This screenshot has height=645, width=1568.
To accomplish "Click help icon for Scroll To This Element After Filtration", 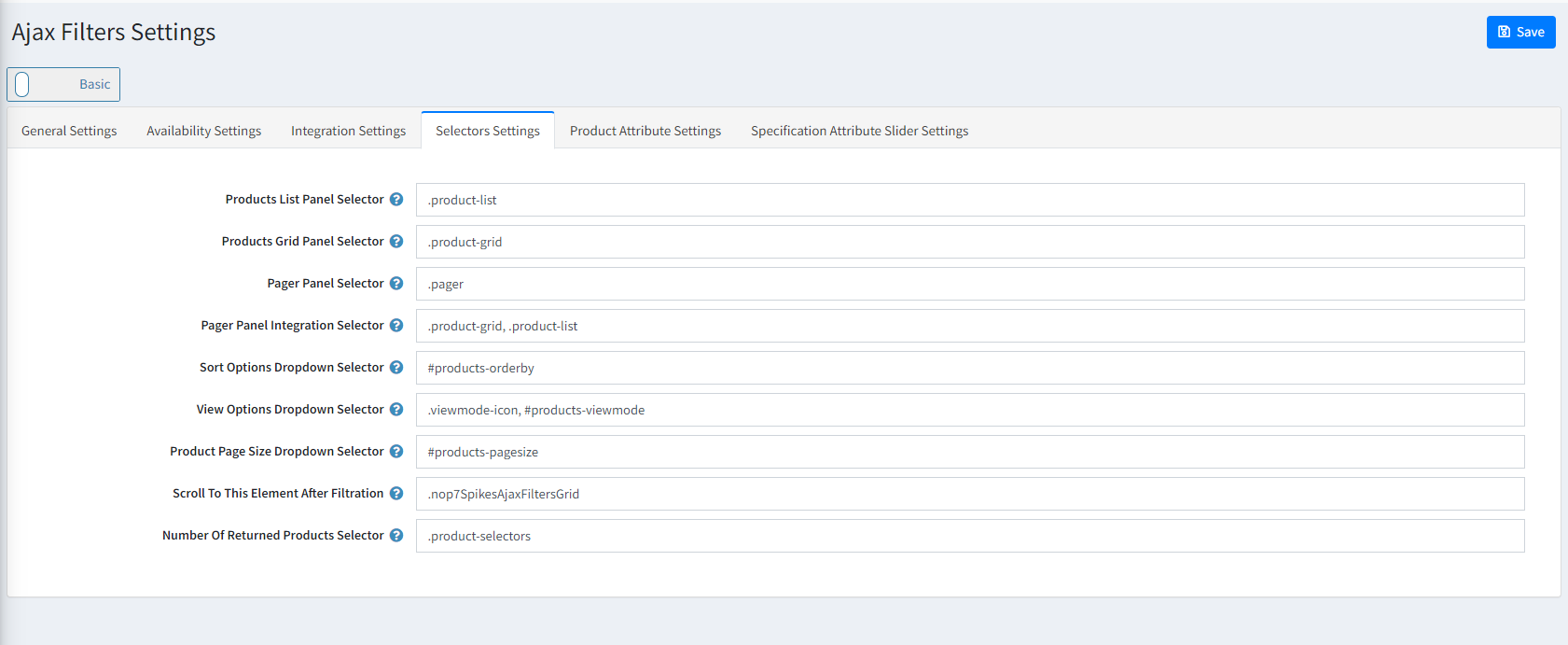I will [396, 493].
